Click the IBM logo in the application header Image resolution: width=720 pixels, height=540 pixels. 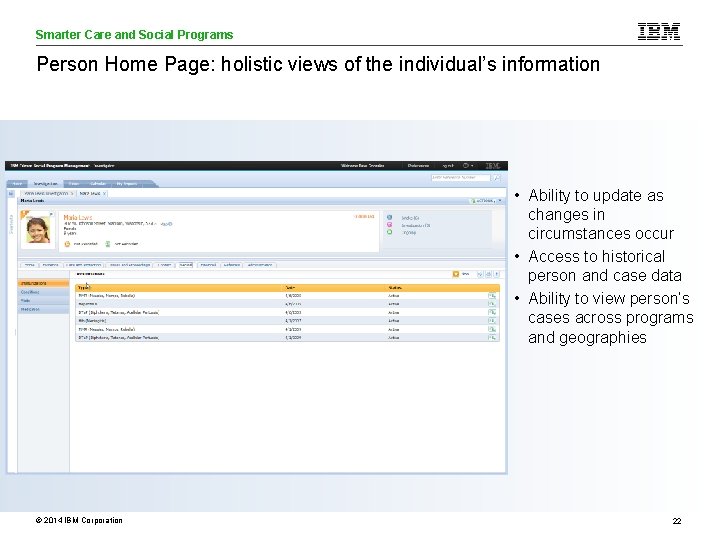pyautogui.click(x=493, y=165)
